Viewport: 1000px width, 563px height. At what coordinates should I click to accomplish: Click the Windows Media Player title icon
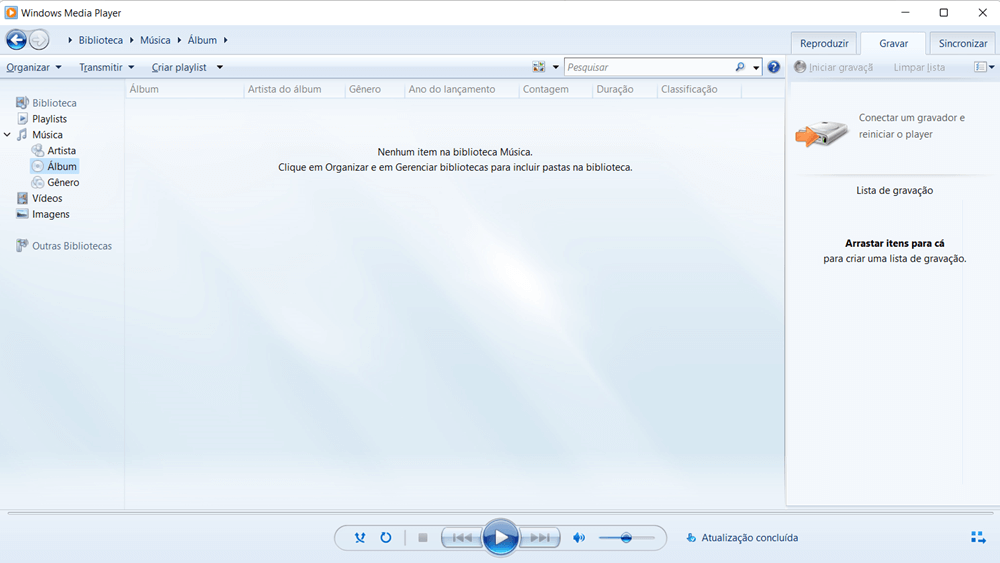[11, 13]
